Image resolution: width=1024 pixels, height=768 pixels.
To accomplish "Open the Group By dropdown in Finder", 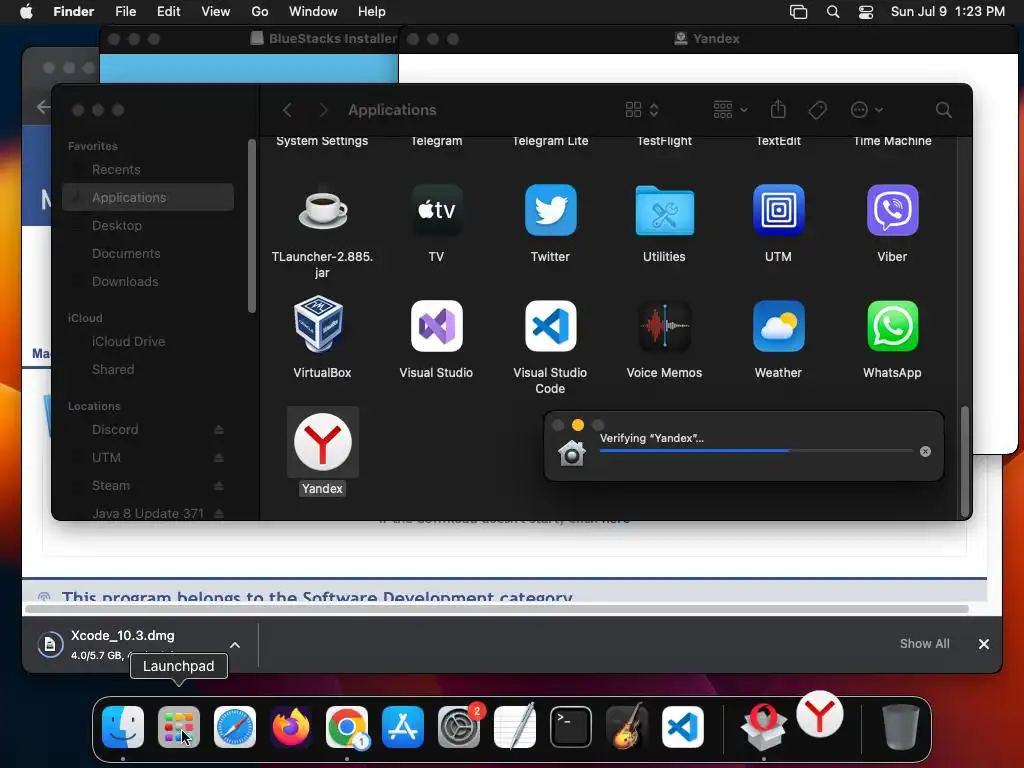I will point(730,110).
